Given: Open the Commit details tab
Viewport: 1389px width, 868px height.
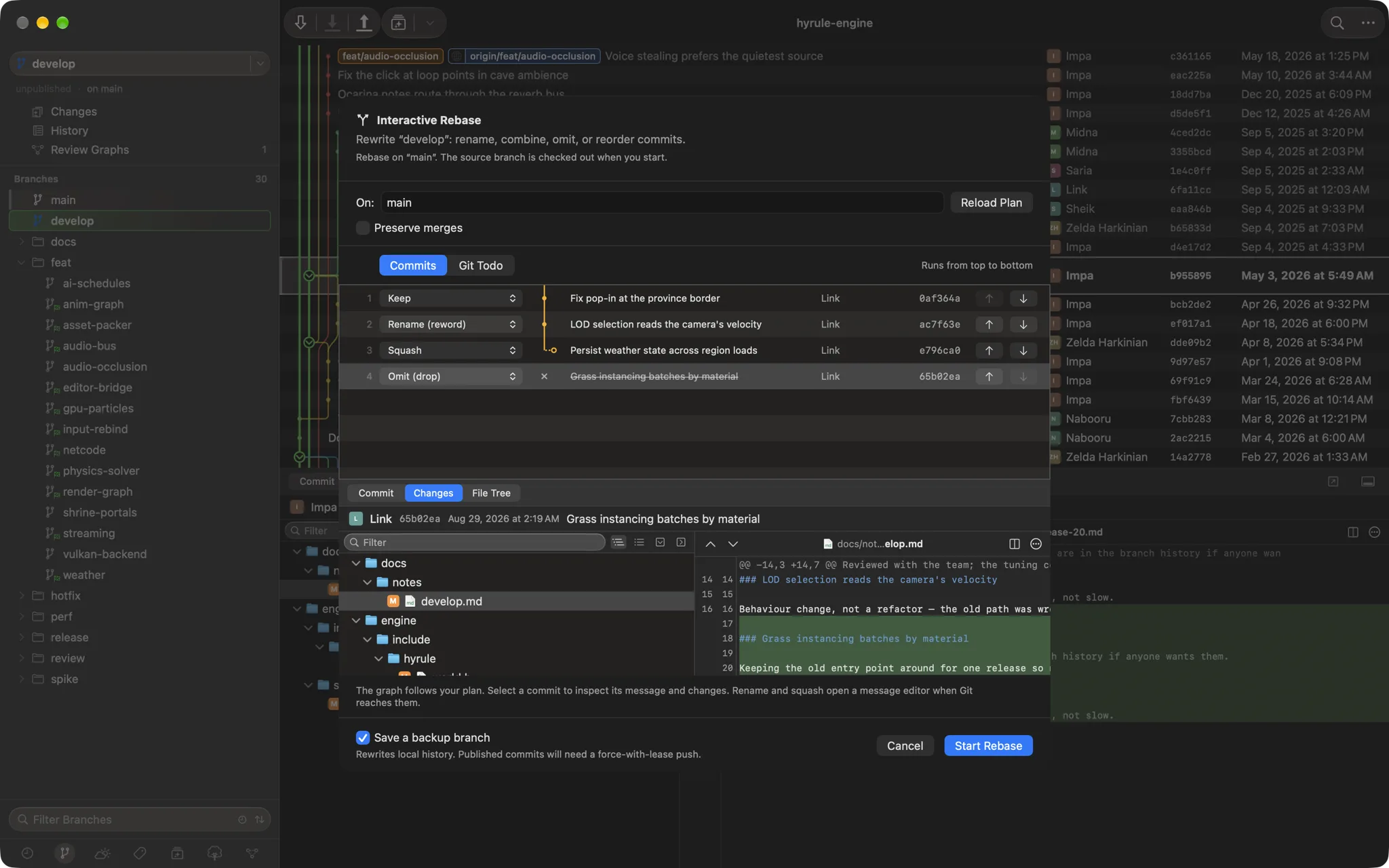Looking at the screenshot, I should (376, 493).
